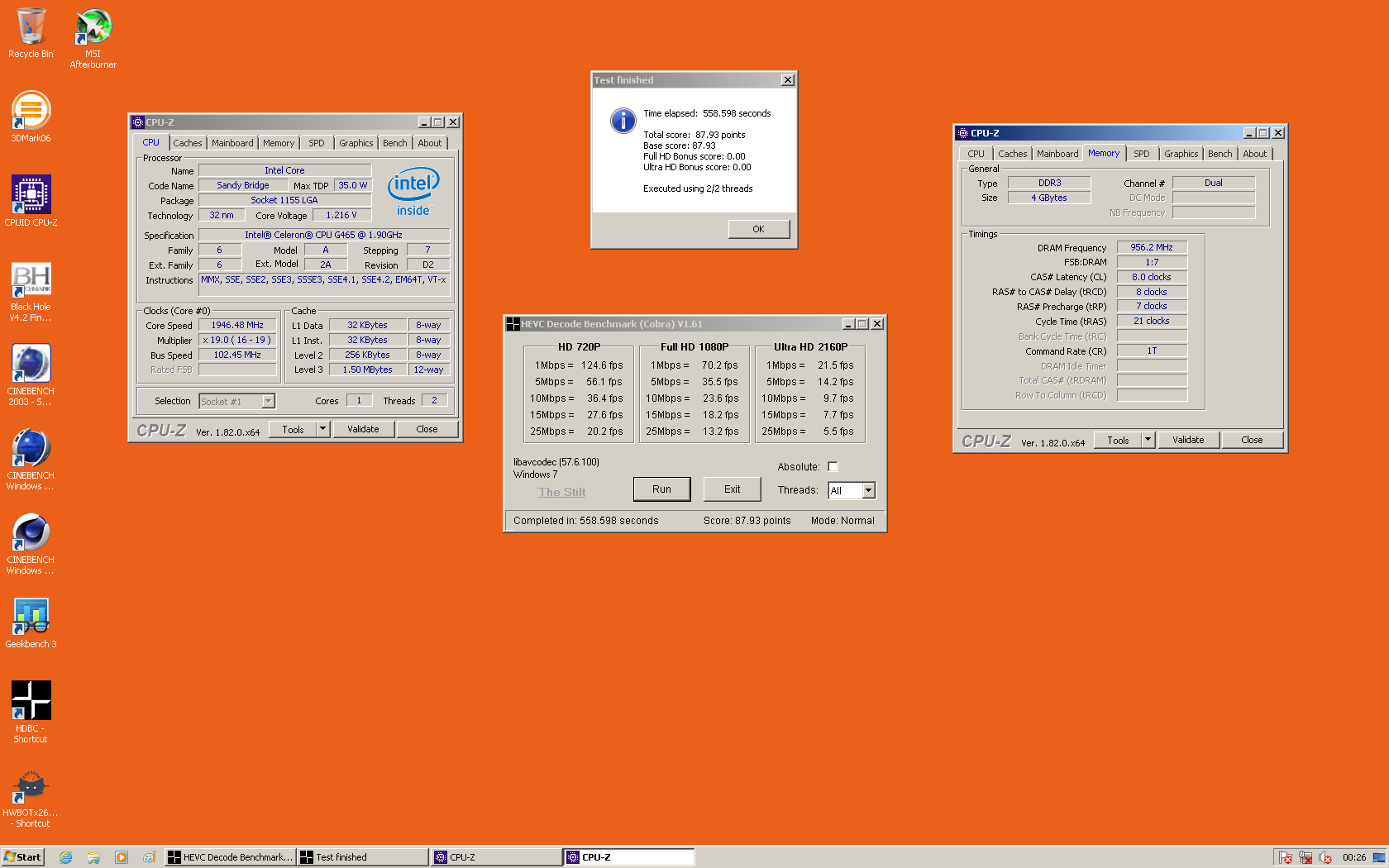1389x868 pixels.
Task: Click Exit in HEVC Decode Benchmark
Action: [733, 489]
